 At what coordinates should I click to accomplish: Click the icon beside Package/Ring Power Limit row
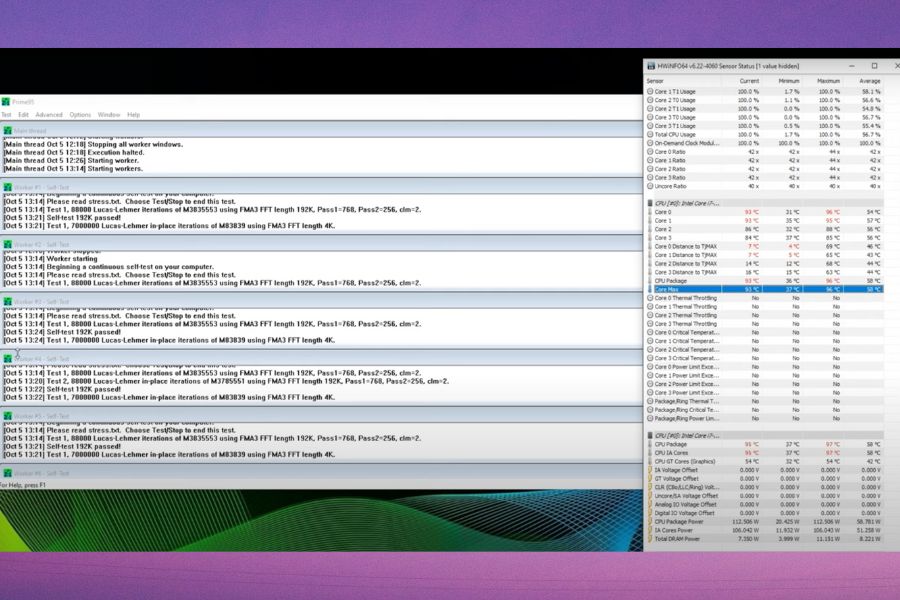pos(650,419)
